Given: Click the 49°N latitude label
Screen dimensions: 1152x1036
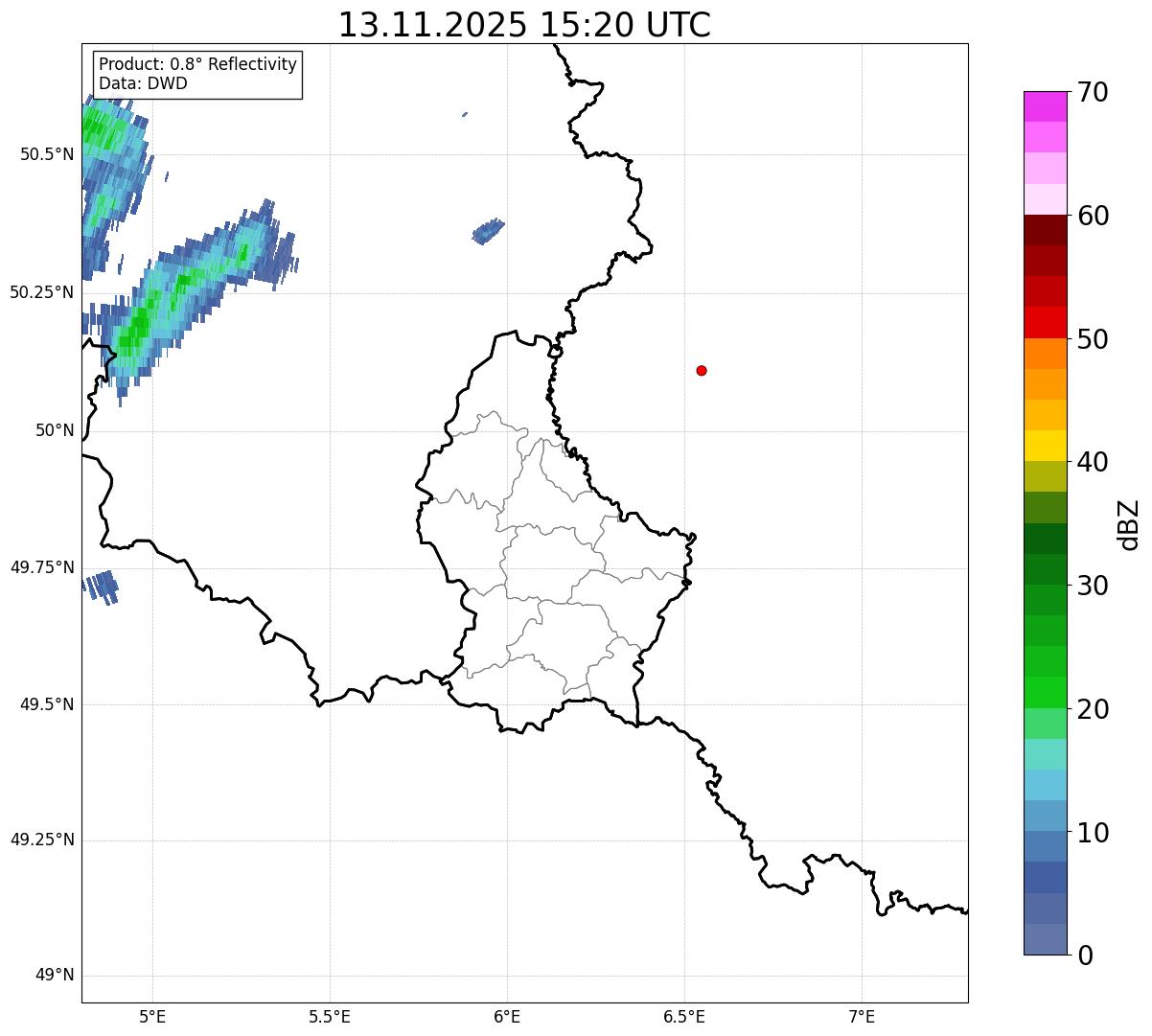Looking at the screenshot, I should (55, 976).
